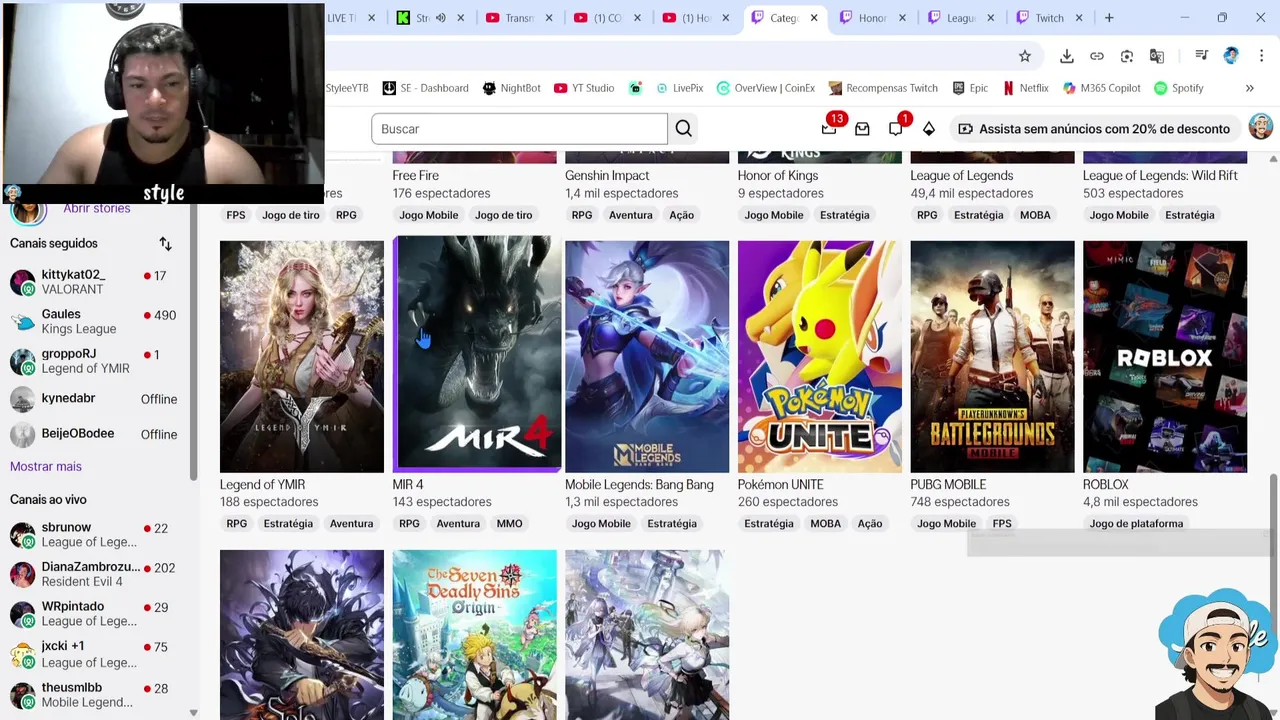The height and width of the screenshot is (720, 1280).
Task: Open the media control playlist icon
Action: pos(1201,56)
